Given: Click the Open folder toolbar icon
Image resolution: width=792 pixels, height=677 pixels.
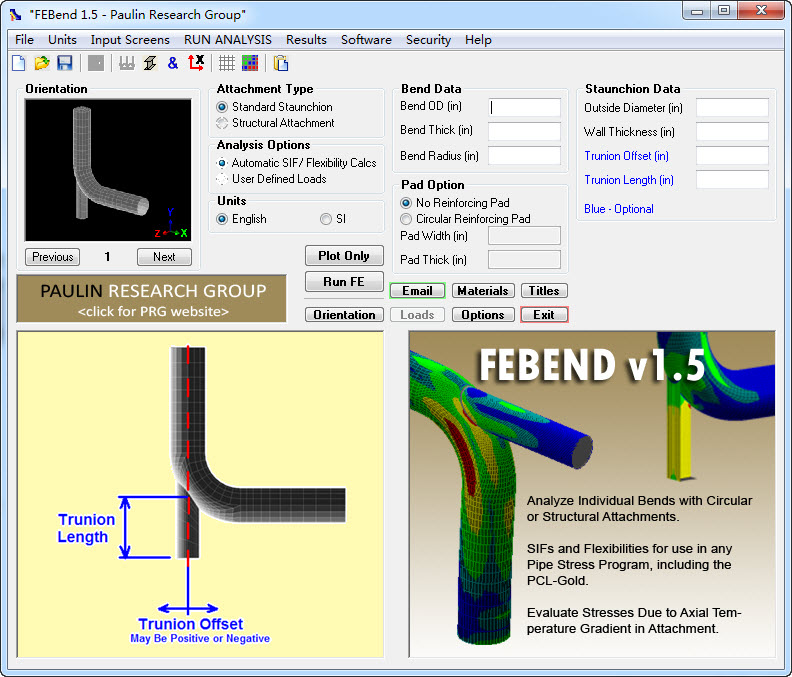Looking at the screenshot, I should pyautogui.click(x=42, y=63).
